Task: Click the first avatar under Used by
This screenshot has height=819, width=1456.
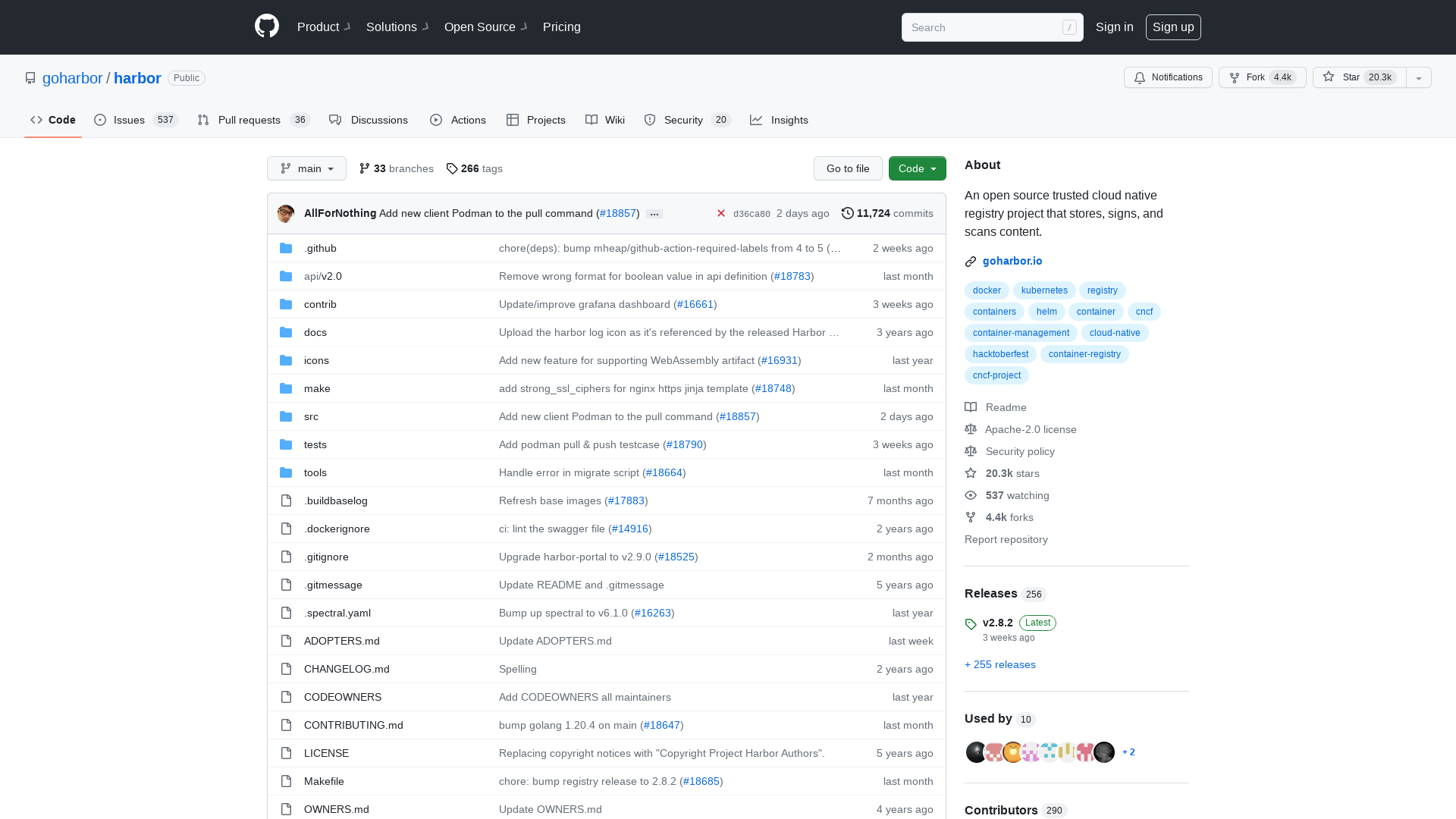Action: pyautogui.click(x=976, y=752)
